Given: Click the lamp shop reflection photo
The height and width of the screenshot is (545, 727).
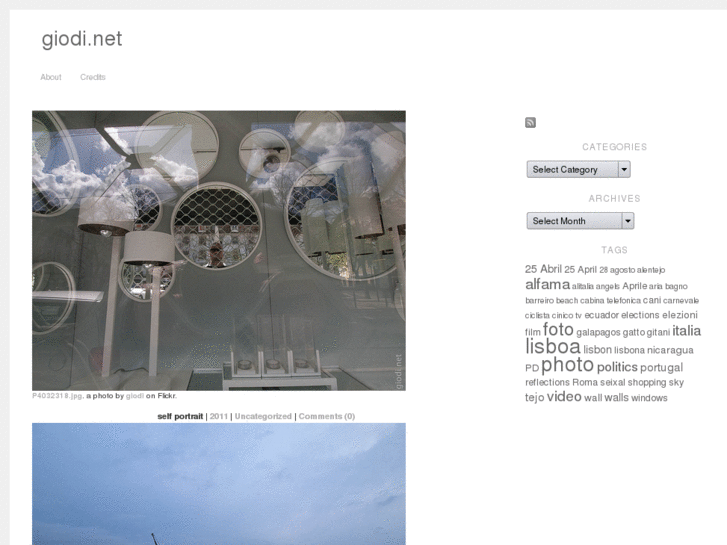Looking at the screenshot, I should click(219, 250).
